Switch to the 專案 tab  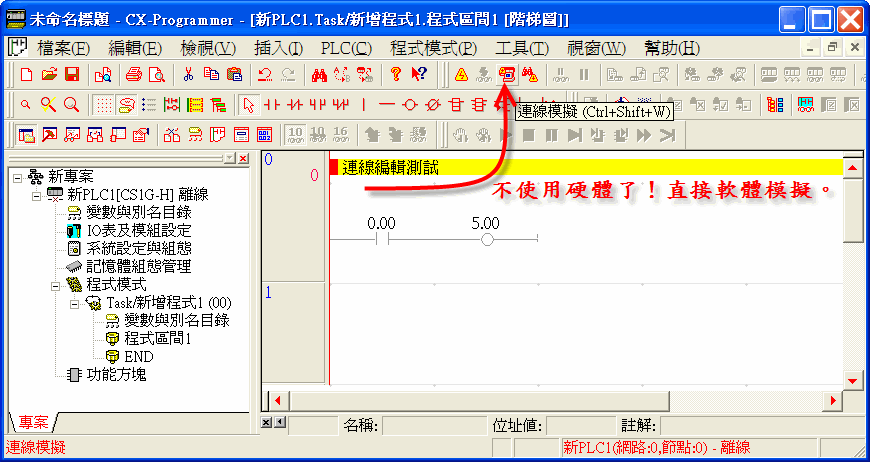33,423
